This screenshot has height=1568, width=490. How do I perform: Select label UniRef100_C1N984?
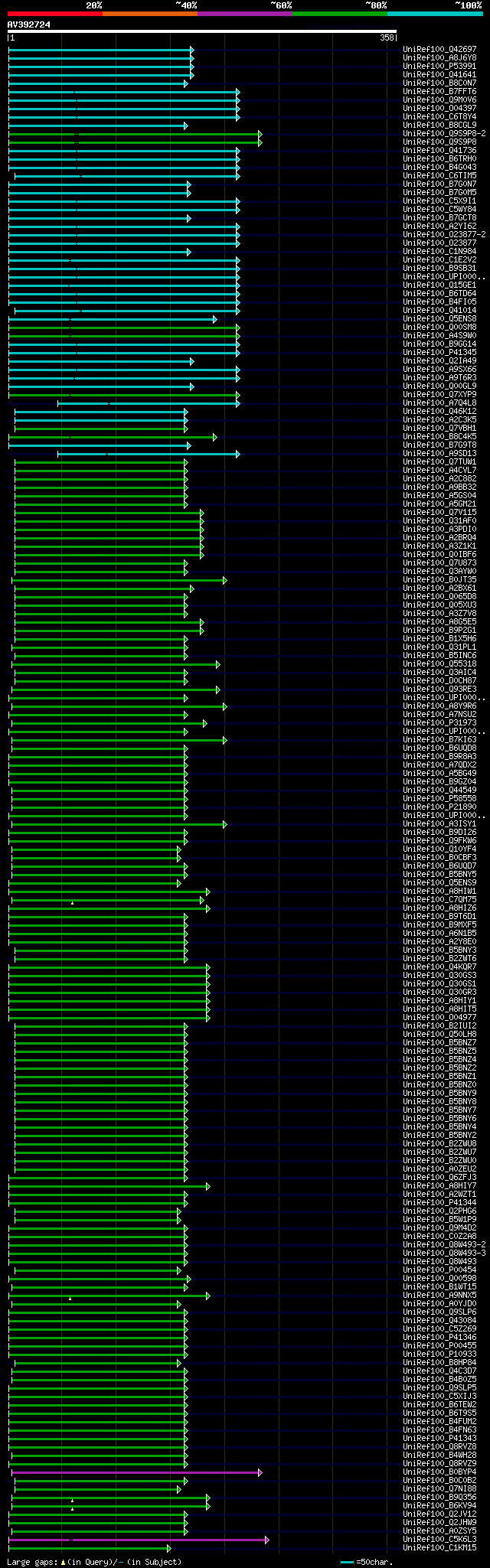click(x=439, y=252)
